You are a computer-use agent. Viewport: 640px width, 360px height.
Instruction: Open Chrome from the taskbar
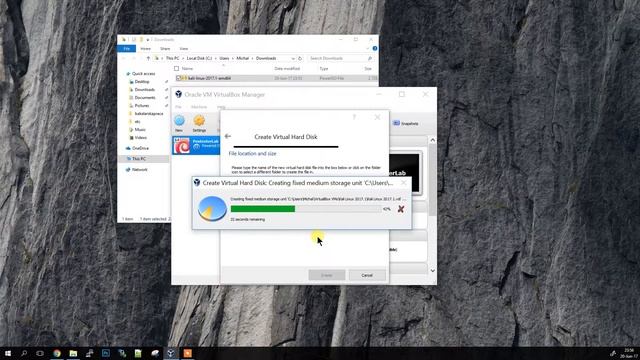pos(57,353)
